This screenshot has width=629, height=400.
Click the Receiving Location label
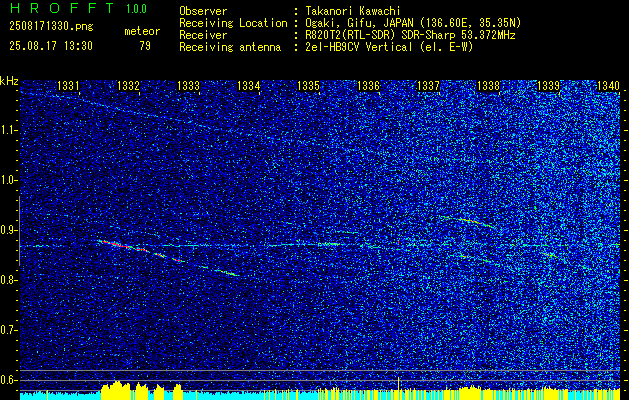click(x=233, y=23)
